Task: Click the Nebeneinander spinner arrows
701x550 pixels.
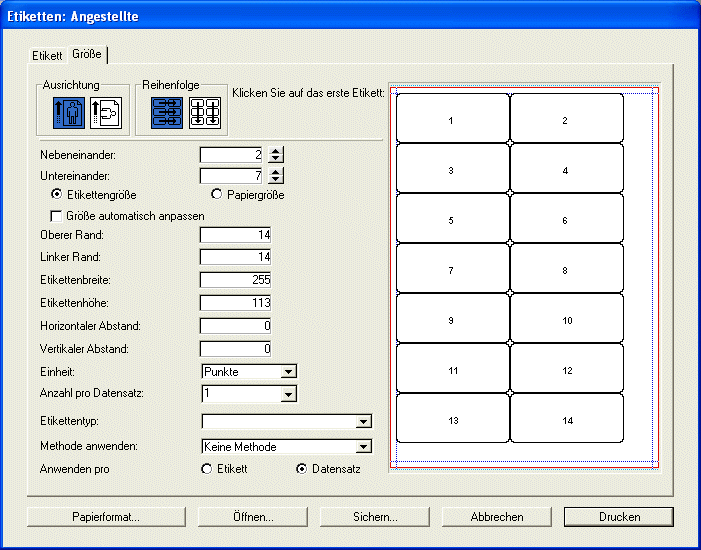Action: tap(277, 155)
